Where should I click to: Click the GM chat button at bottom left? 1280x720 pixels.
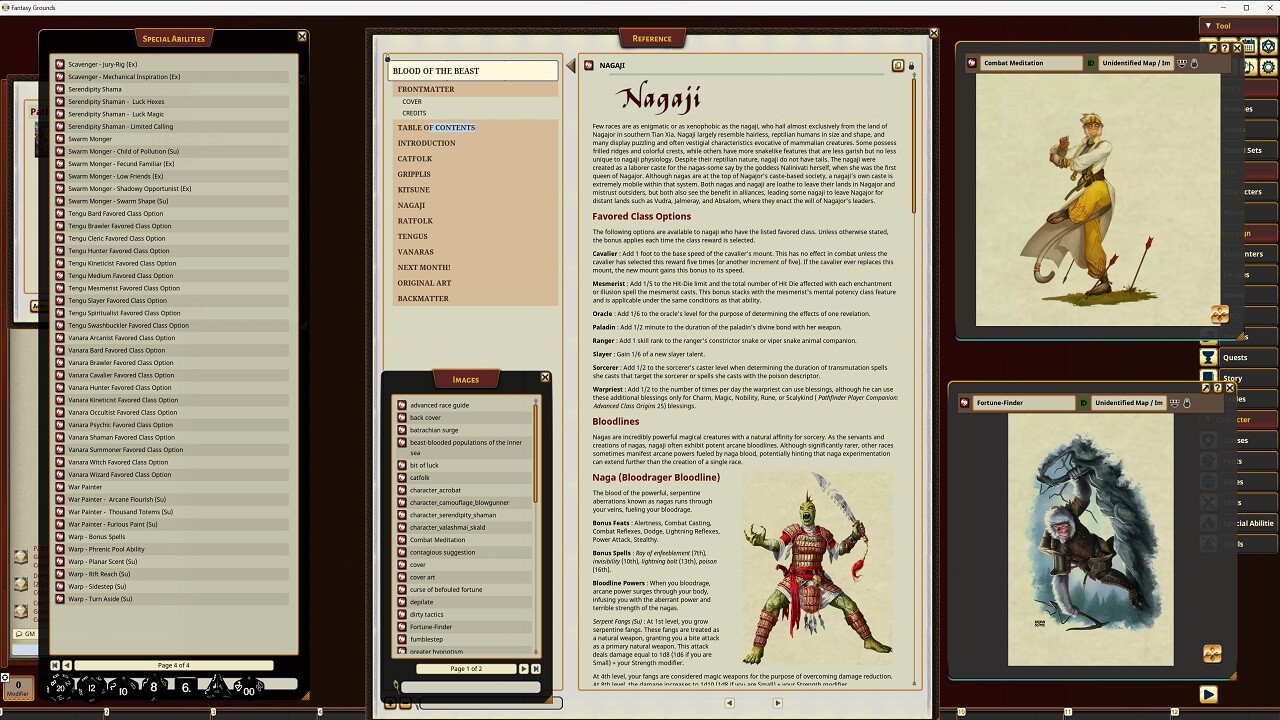pyautogui.click(x=27, y=633)
